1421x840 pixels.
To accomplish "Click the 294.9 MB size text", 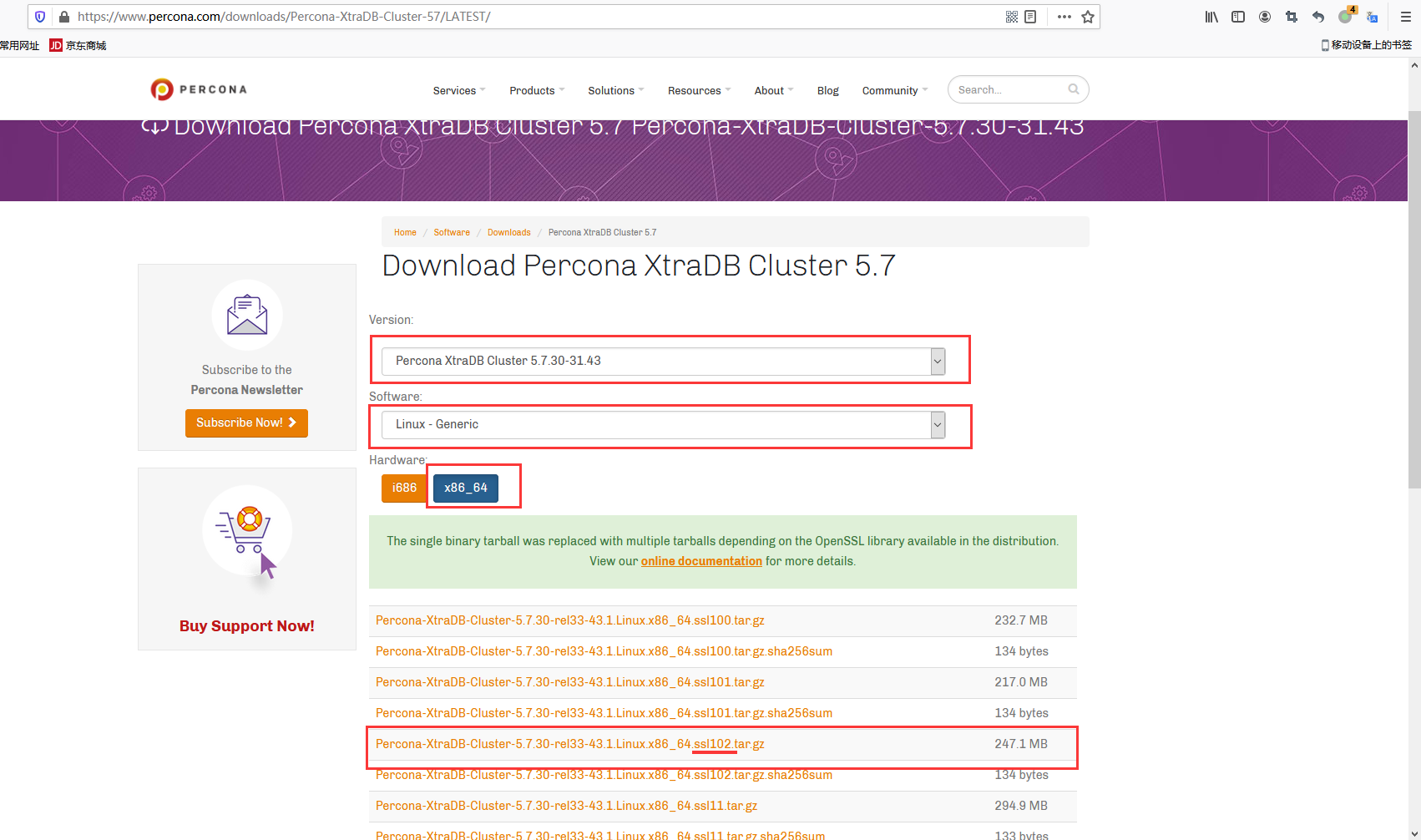I will (1021, 806).
